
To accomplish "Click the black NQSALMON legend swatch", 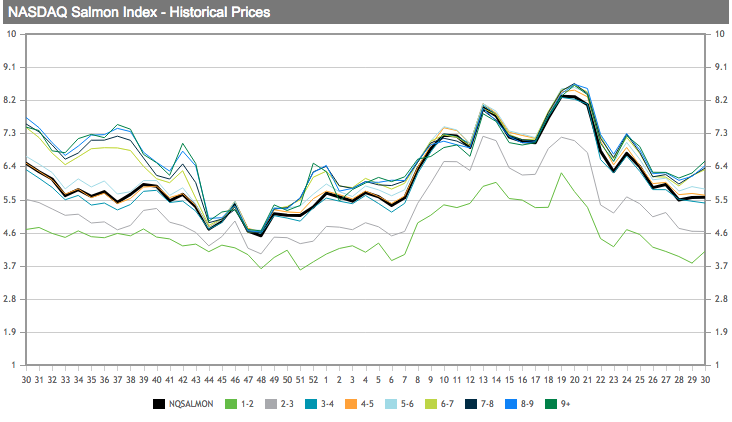I will coord(159,404).
